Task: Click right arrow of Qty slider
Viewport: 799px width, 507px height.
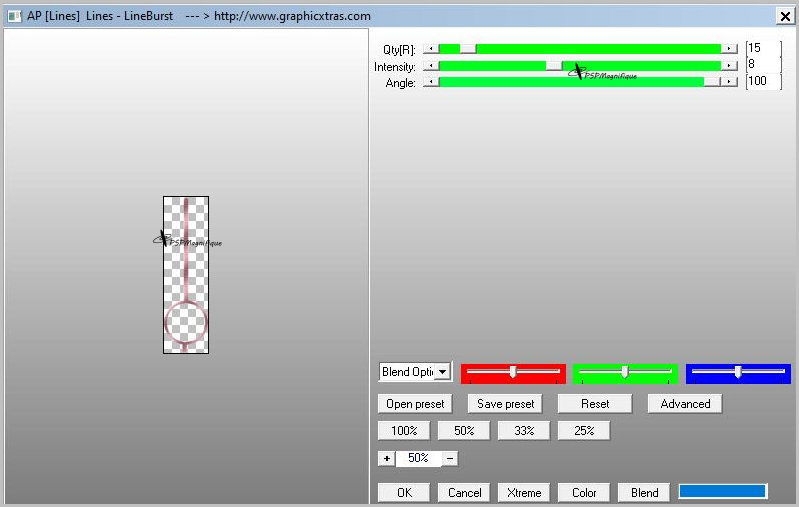Action: [x=730, y=48]
